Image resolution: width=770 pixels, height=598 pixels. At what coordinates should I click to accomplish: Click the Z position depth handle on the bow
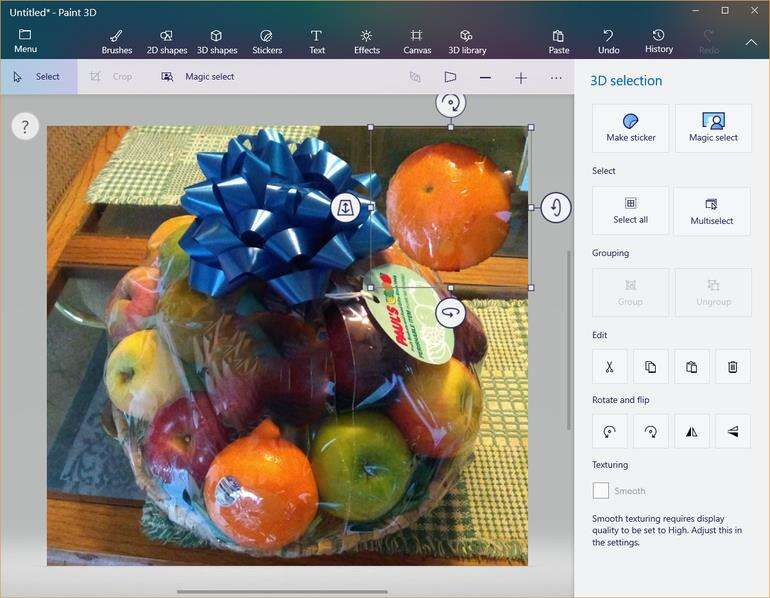[x=346, y=207]
